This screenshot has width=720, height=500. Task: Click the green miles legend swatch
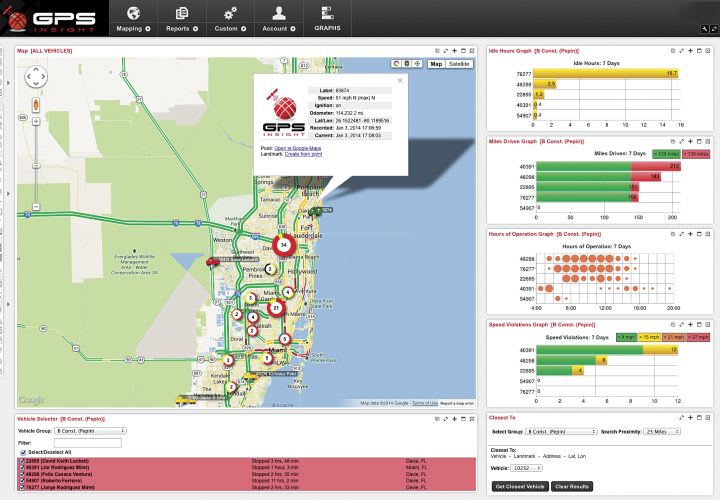[x=666, y=154]
